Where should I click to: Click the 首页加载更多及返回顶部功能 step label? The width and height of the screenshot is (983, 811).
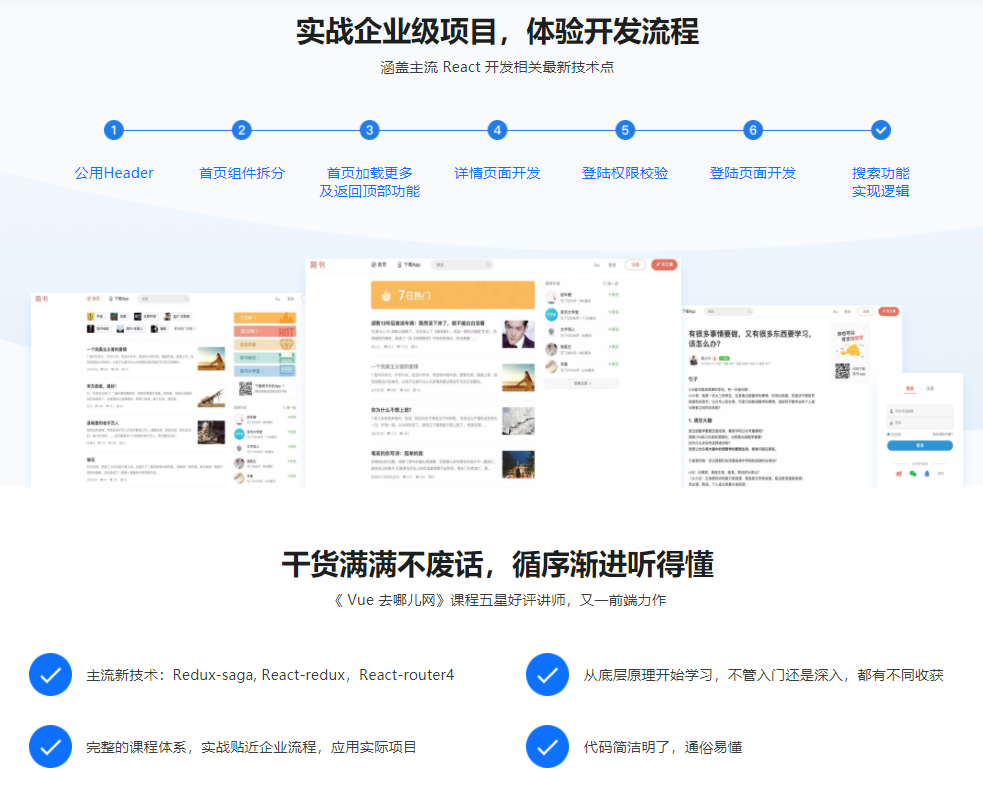(x=370, y=182)
